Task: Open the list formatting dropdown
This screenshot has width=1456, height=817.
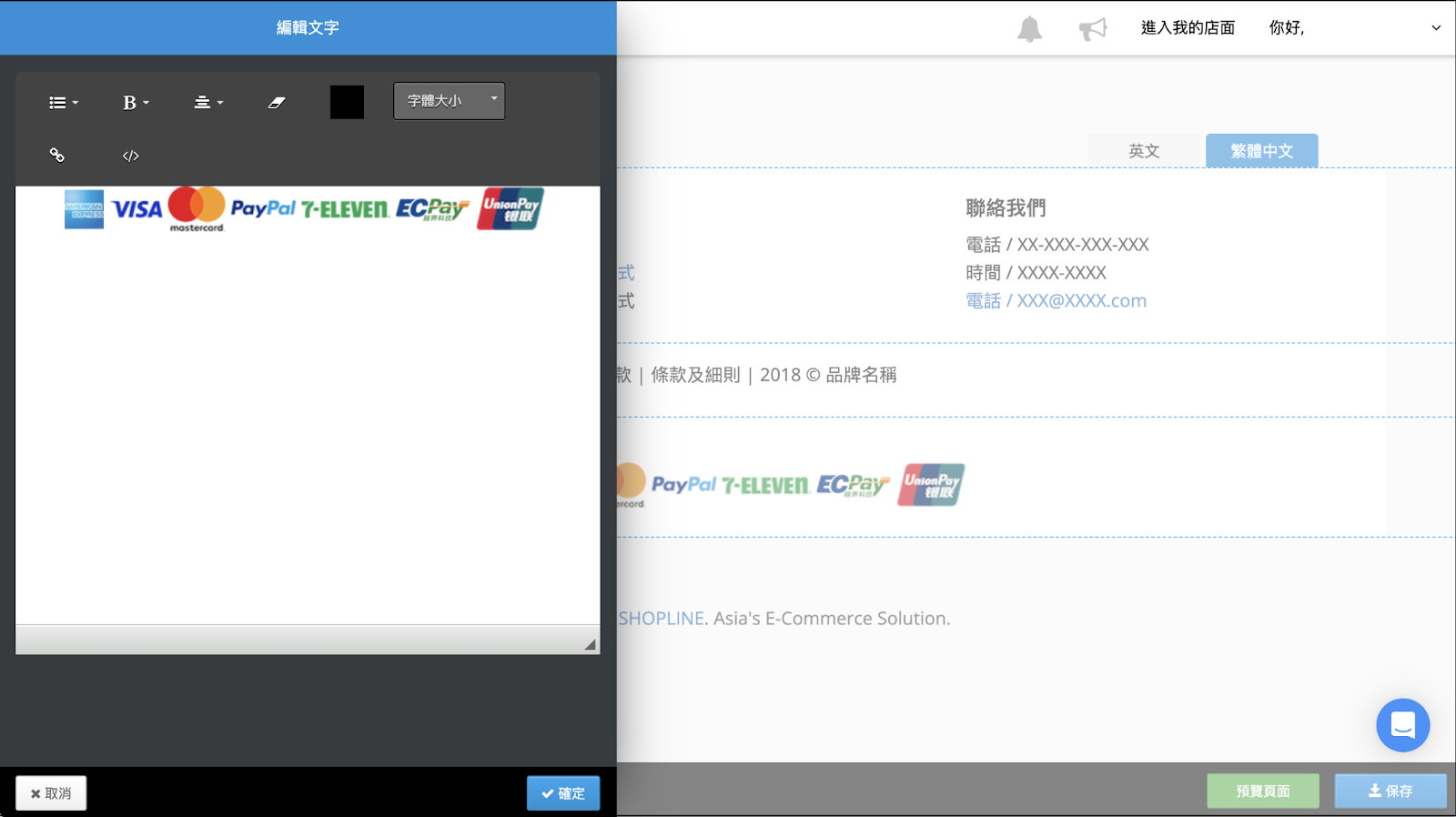Action: (x=64, y=103)
